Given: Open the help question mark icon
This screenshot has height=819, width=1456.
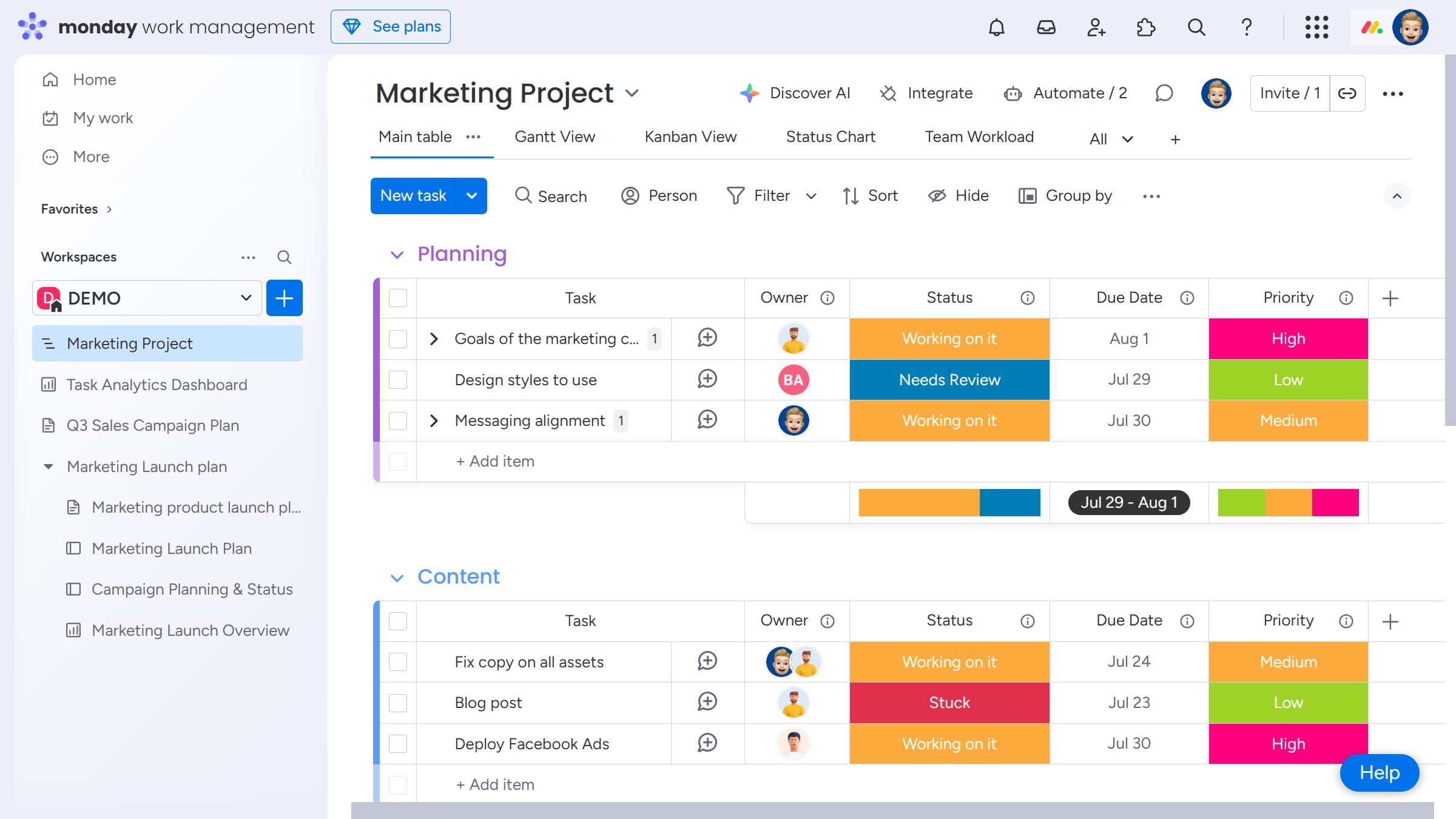Looking at the screenshot, I should pos(1246,27).
